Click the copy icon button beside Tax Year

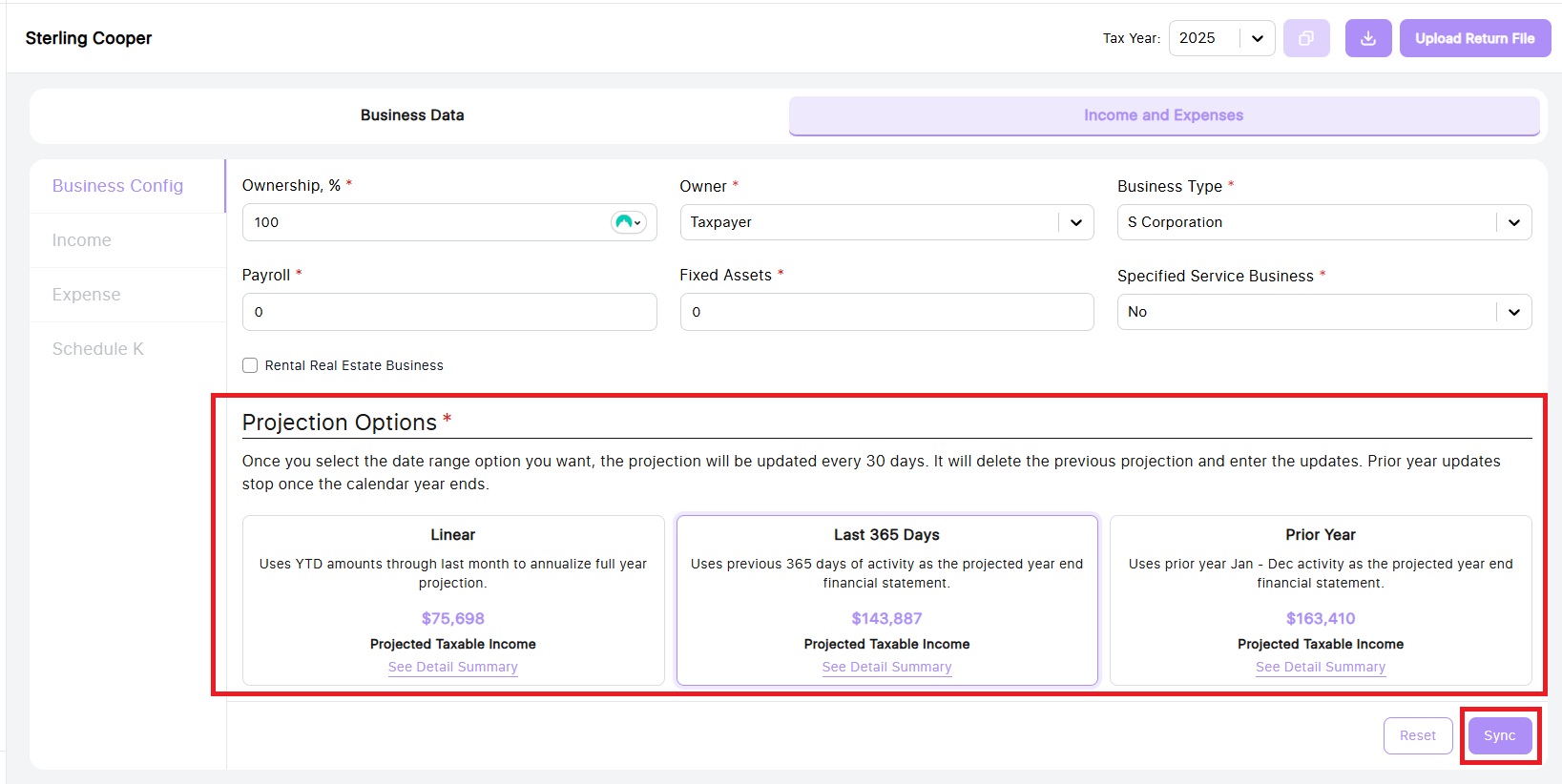pos(1306,38)
